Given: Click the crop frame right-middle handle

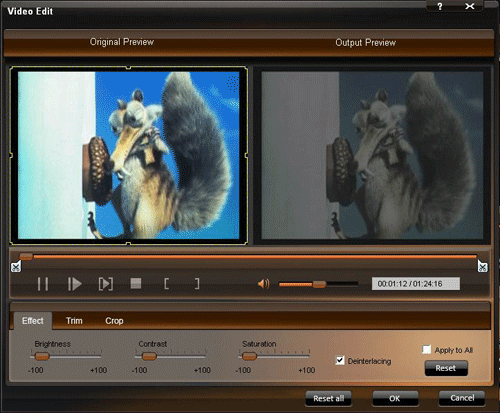Looking at the screenshot, I should [x=246, y=155].
